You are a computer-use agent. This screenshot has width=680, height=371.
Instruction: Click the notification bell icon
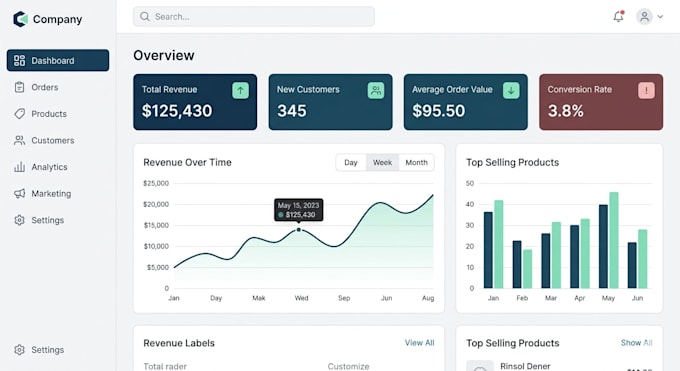[618, 16]
